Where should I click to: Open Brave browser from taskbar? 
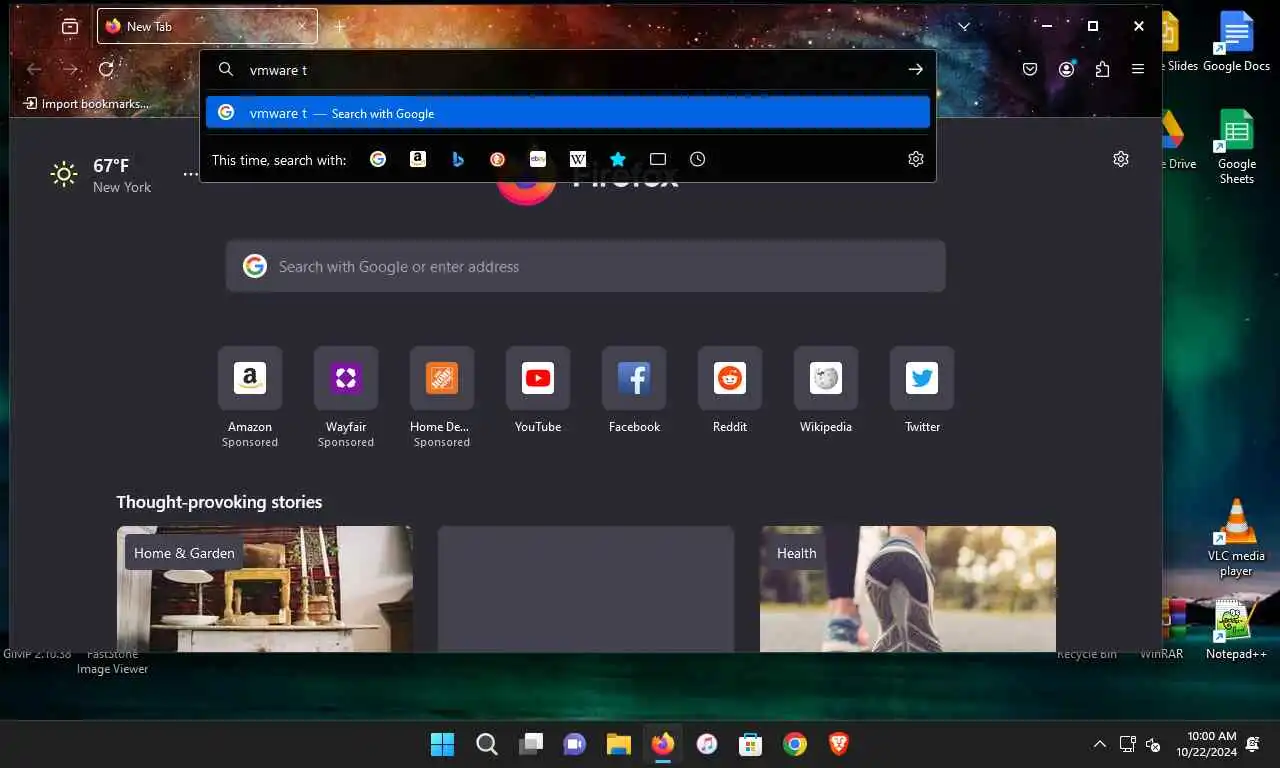(839, 744)
